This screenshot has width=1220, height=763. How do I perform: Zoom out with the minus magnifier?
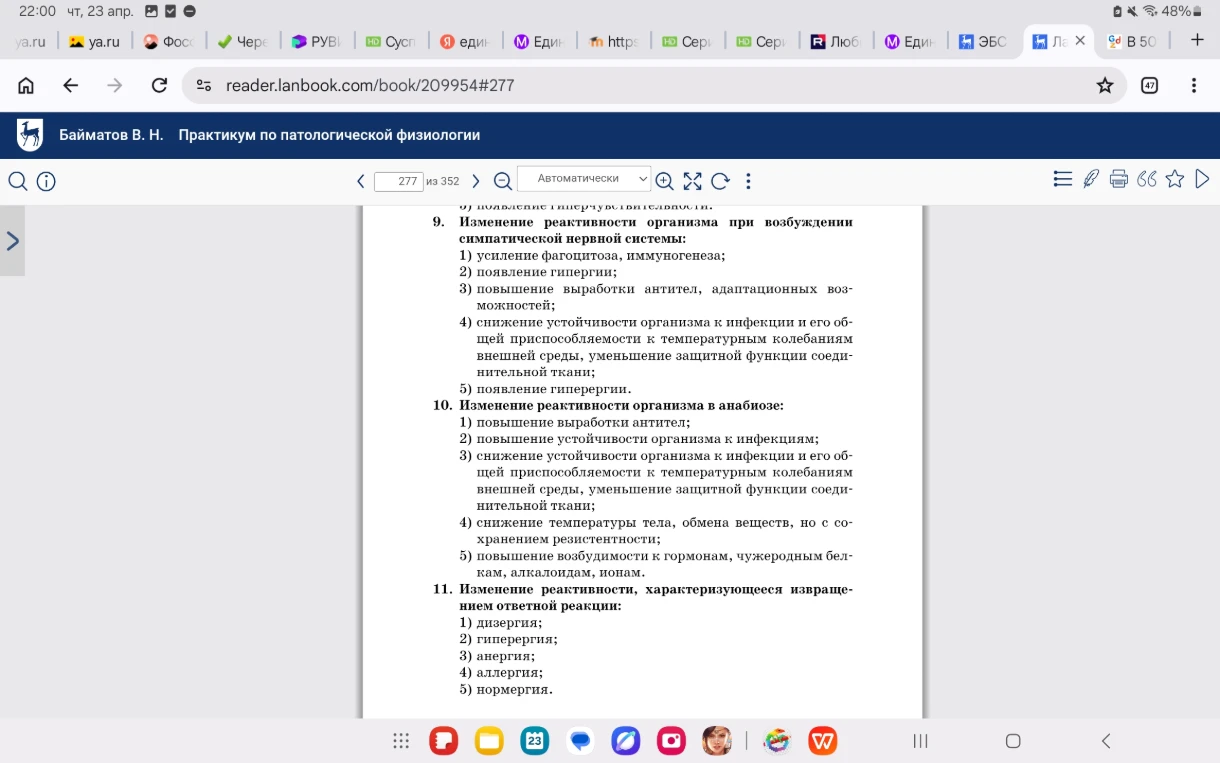tap(503, 181)
